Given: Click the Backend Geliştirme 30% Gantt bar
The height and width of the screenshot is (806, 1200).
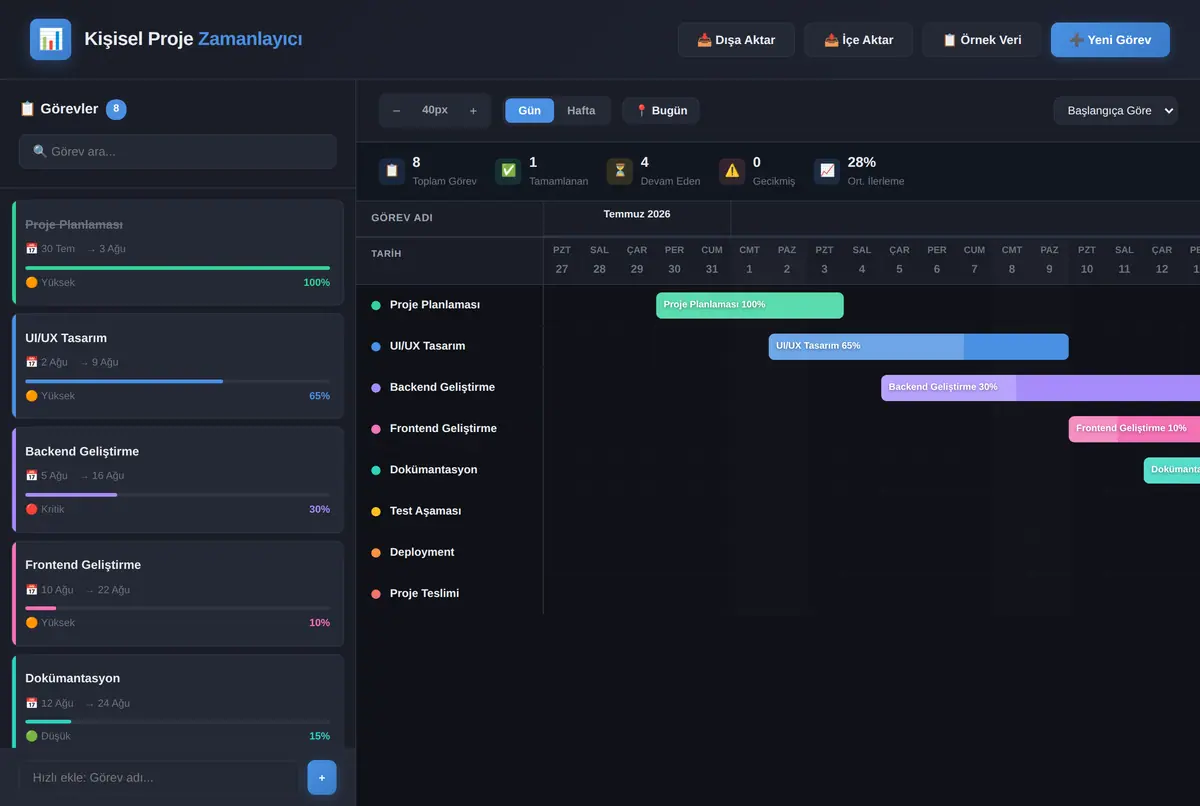Looking at the screenshot, I should point(1040,387).
